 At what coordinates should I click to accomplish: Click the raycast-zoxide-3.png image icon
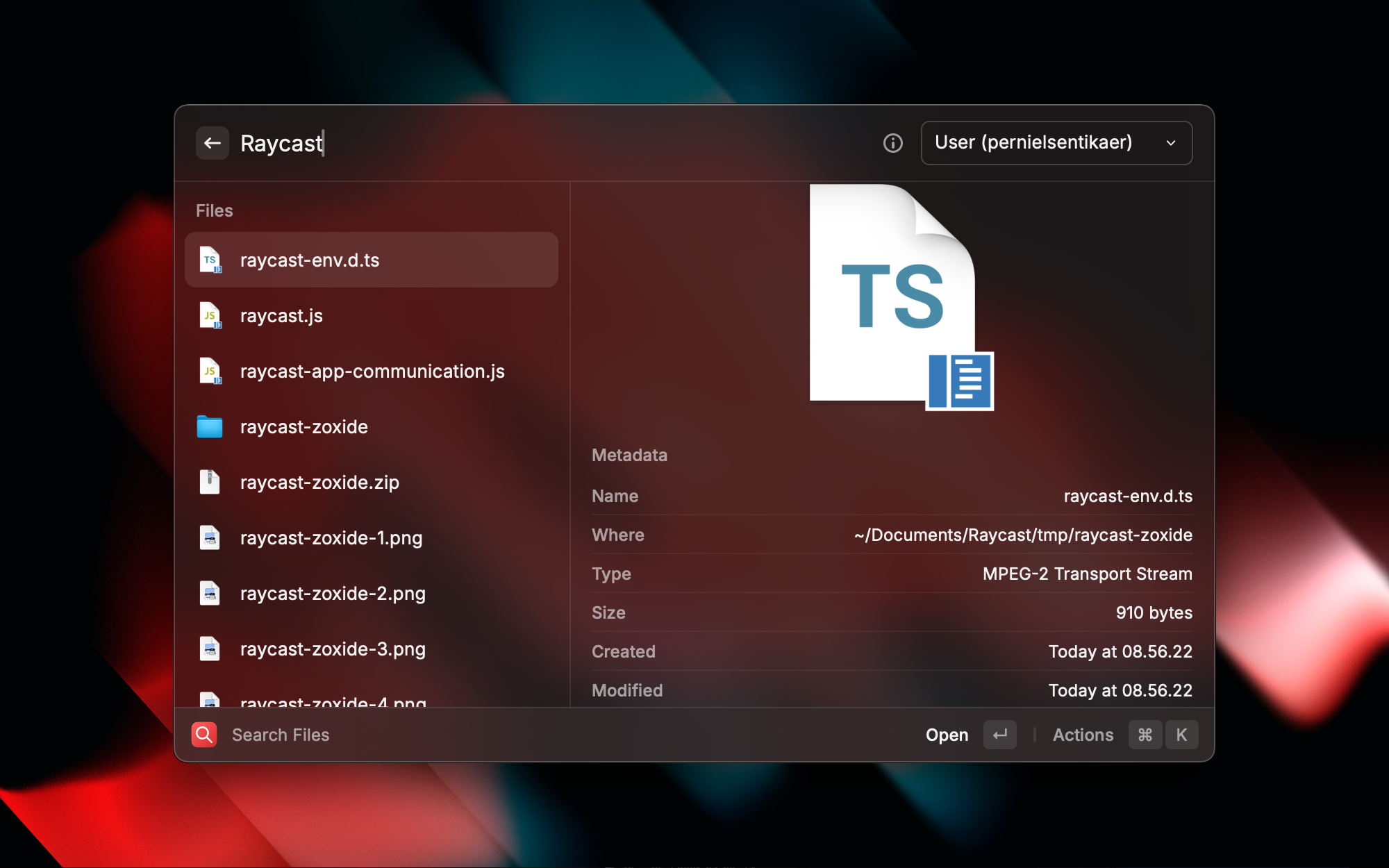click(x=210, y=649)
